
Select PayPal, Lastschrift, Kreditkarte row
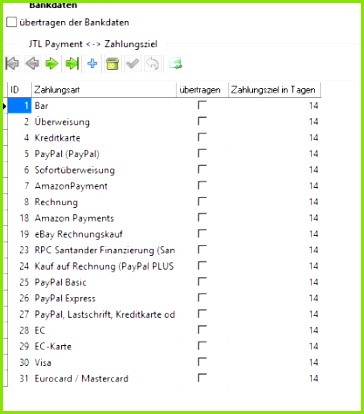[x=164, y=314]
